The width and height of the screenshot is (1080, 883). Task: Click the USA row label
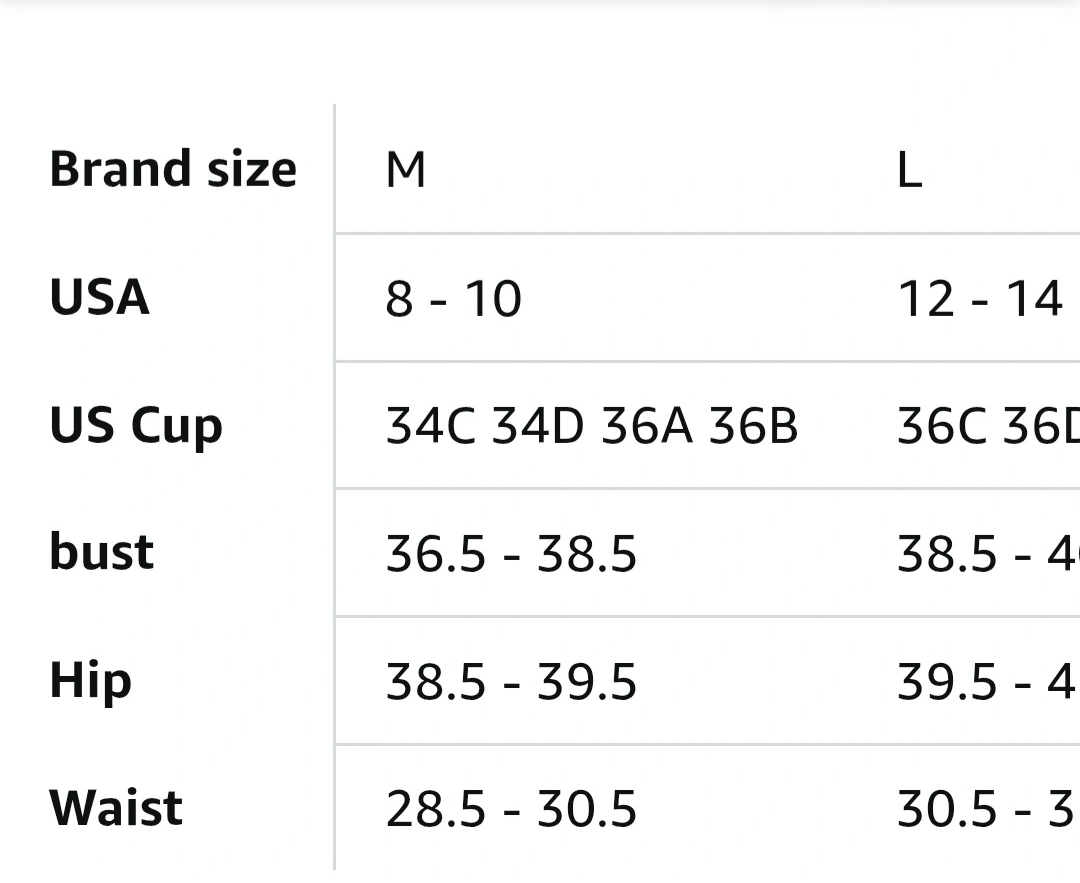pyautogui.click(x=99, y=298)
